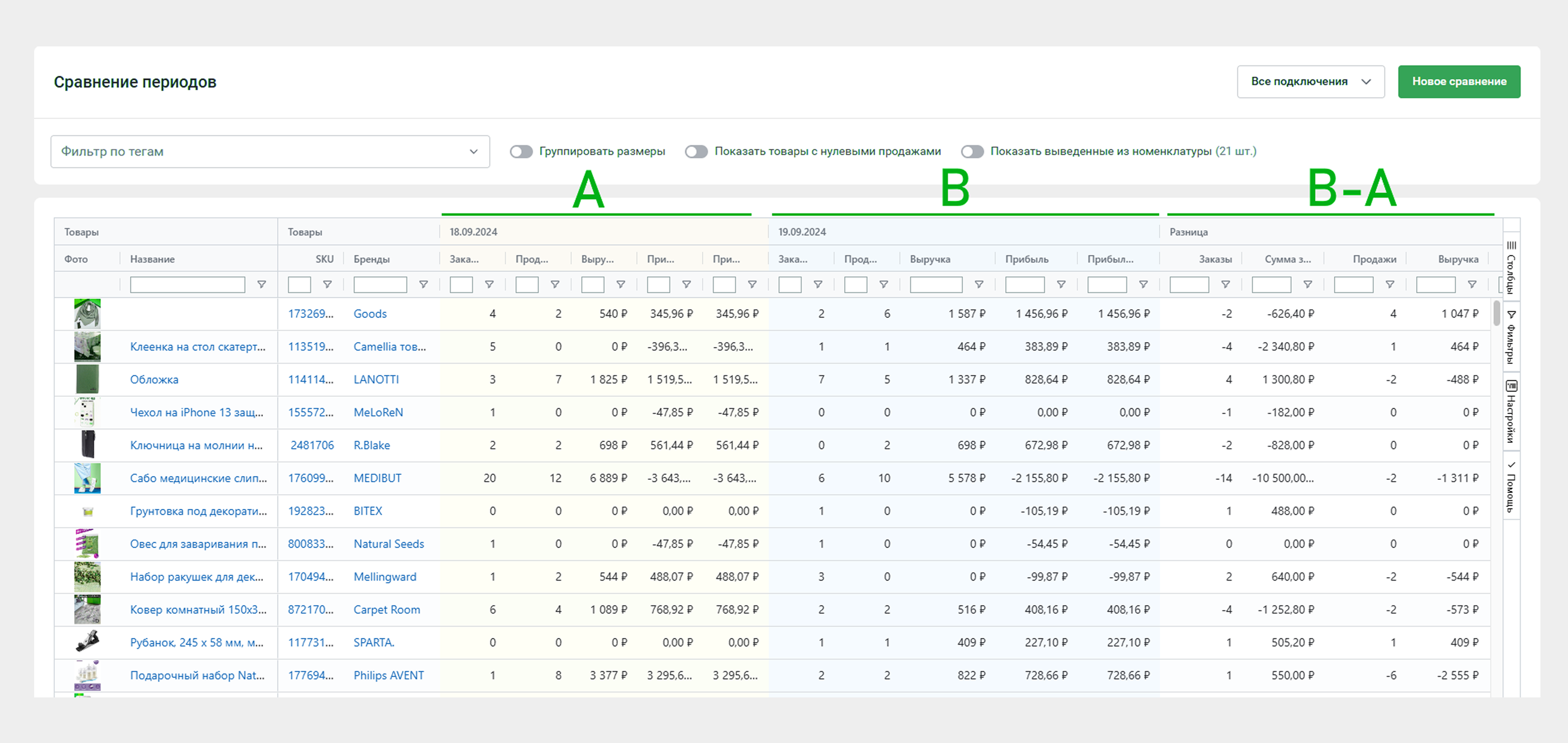
Task: Open the Все подключения dropdown
Action: click(1310, 82)
